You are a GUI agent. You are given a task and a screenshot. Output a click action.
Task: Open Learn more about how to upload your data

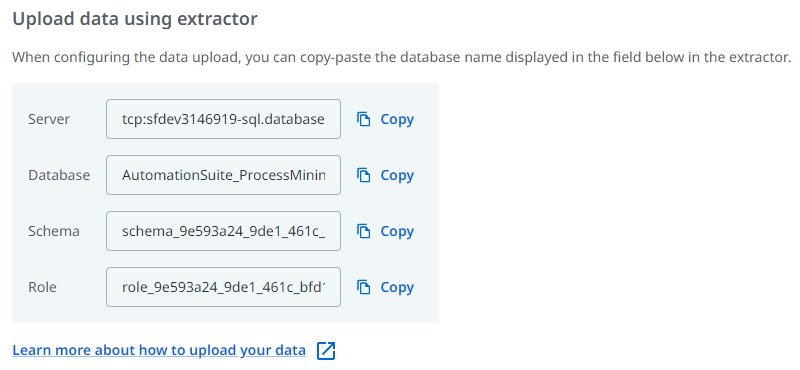[159, 351]
